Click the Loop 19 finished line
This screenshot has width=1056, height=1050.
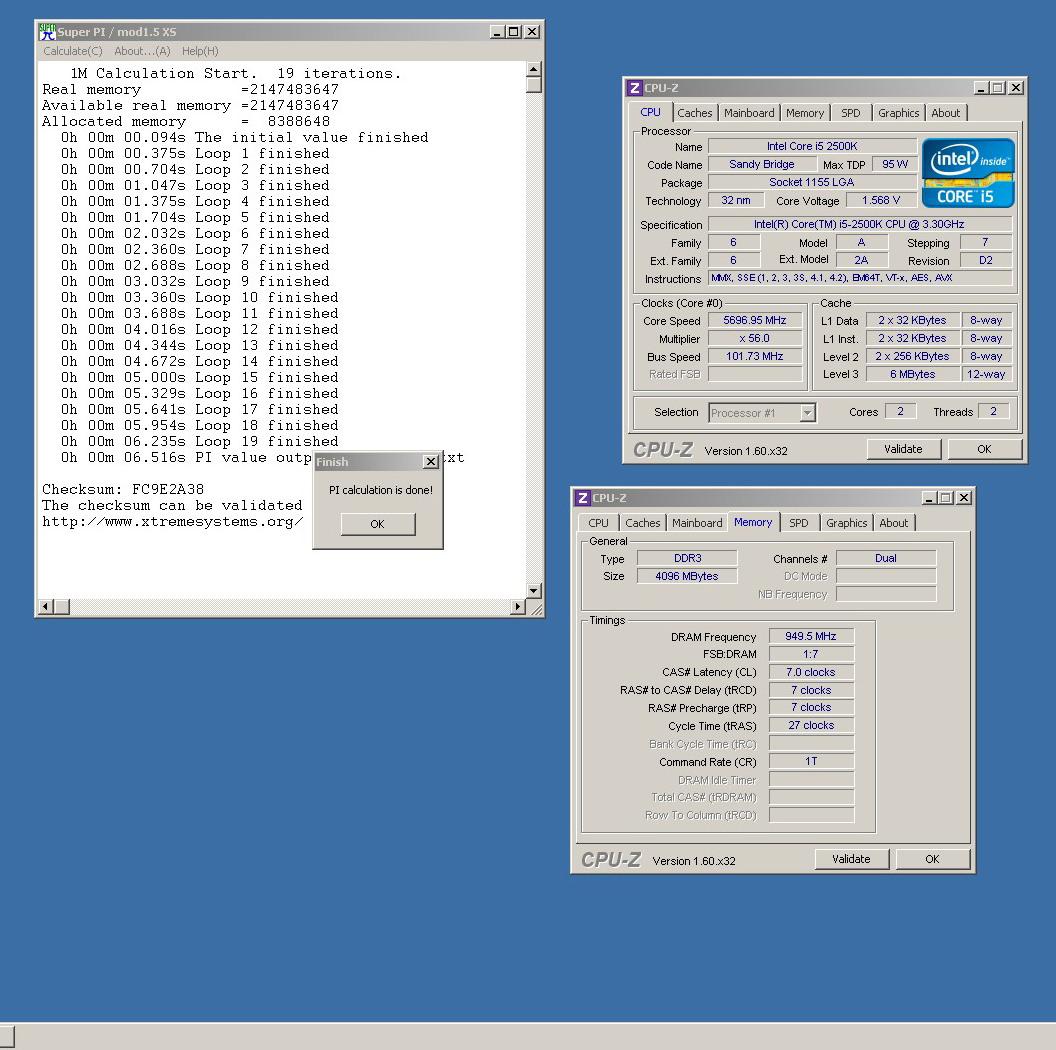click(199, 442)
